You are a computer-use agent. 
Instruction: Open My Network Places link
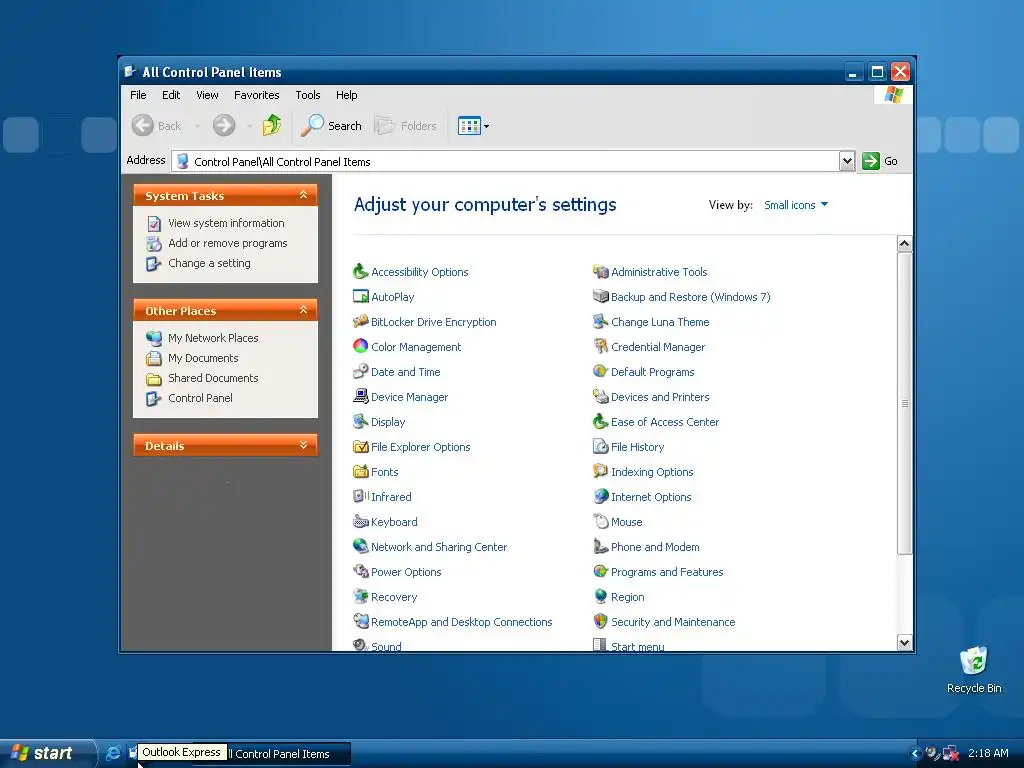(x=213, y=338)
